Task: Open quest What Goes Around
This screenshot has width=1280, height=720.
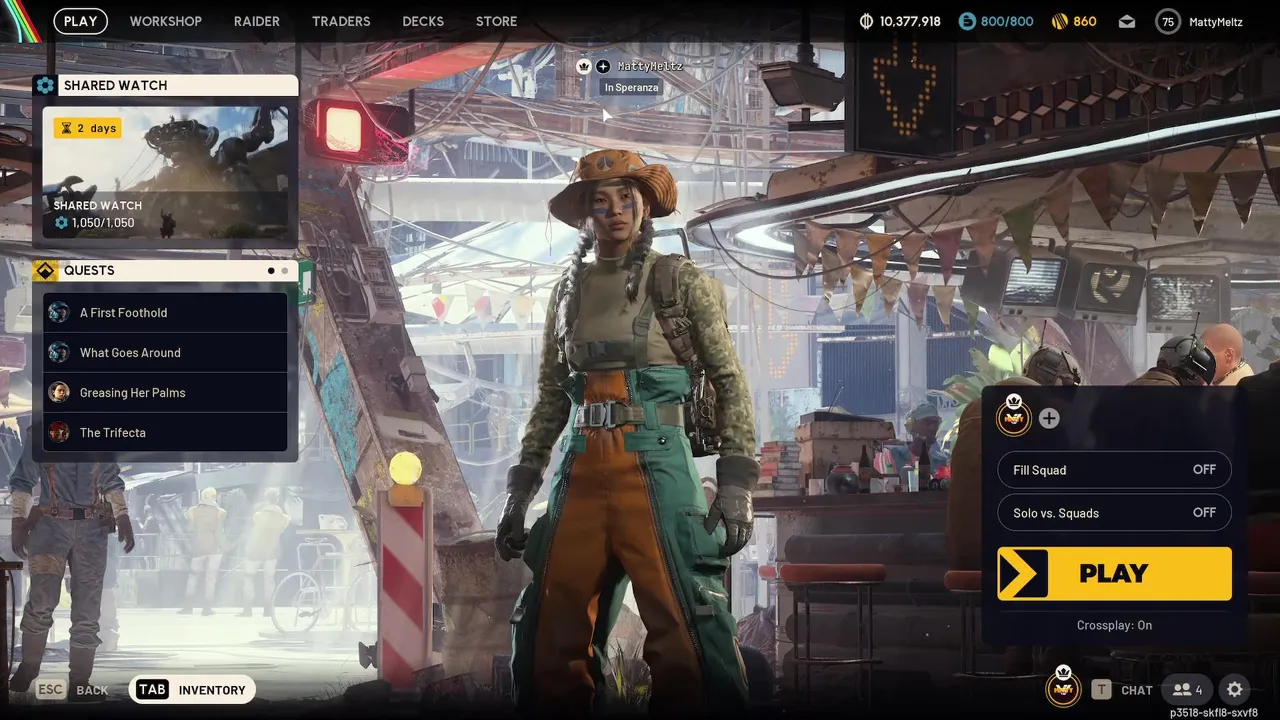Action: (x=165, y=352)
